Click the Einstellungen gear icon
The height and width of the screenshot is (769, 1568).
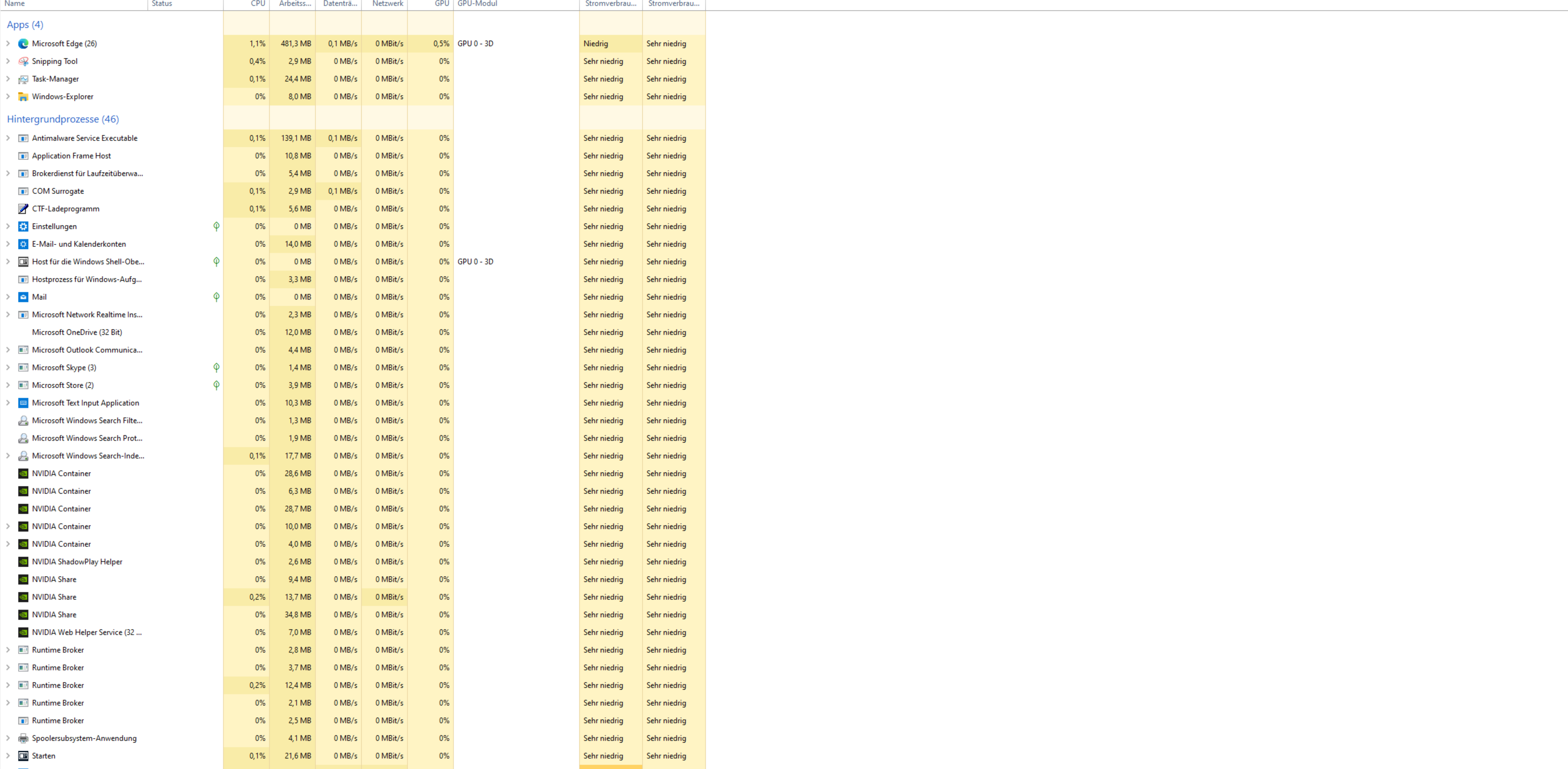click(23, 226)
